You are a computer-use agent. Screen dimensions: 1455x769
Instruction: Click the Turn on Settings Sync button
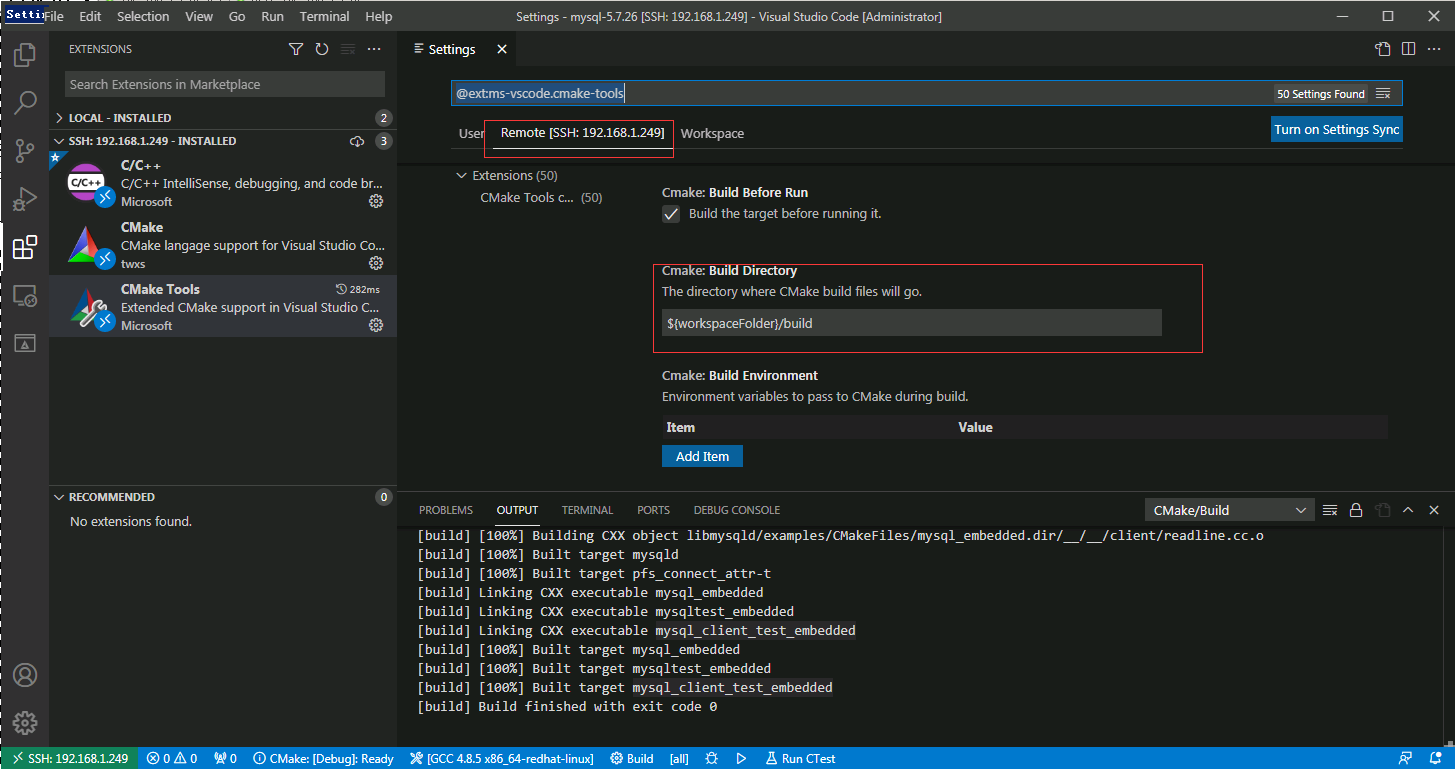(1337, 129)
